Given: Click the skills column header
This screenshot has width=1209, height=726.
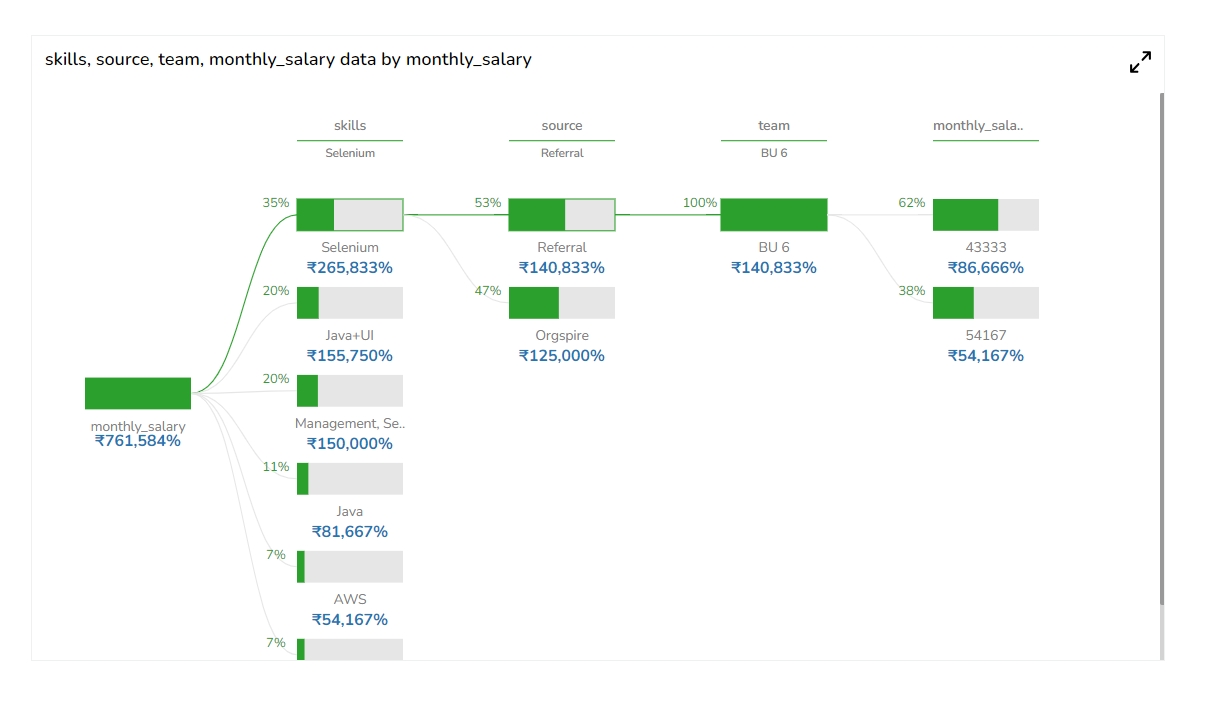Looking at the screenshot, I should (350, 126).
